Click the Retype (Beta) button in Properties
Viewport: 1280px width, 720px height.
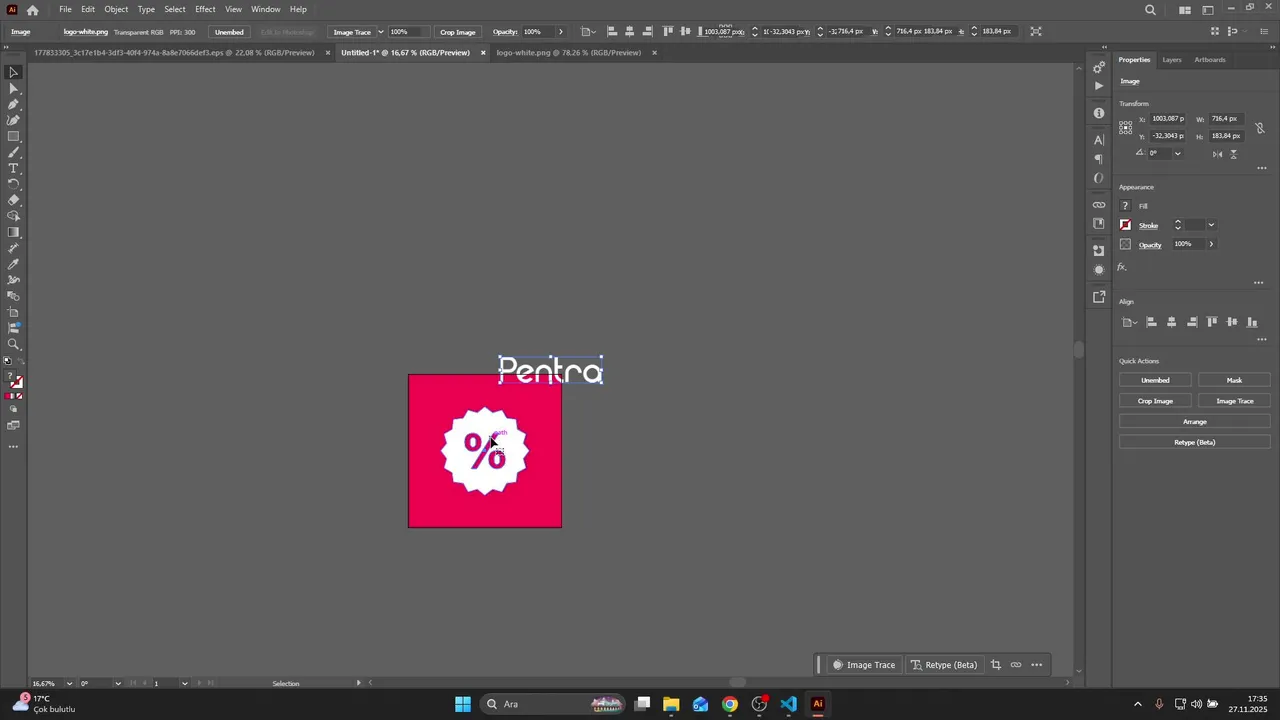coord(1194,442)
